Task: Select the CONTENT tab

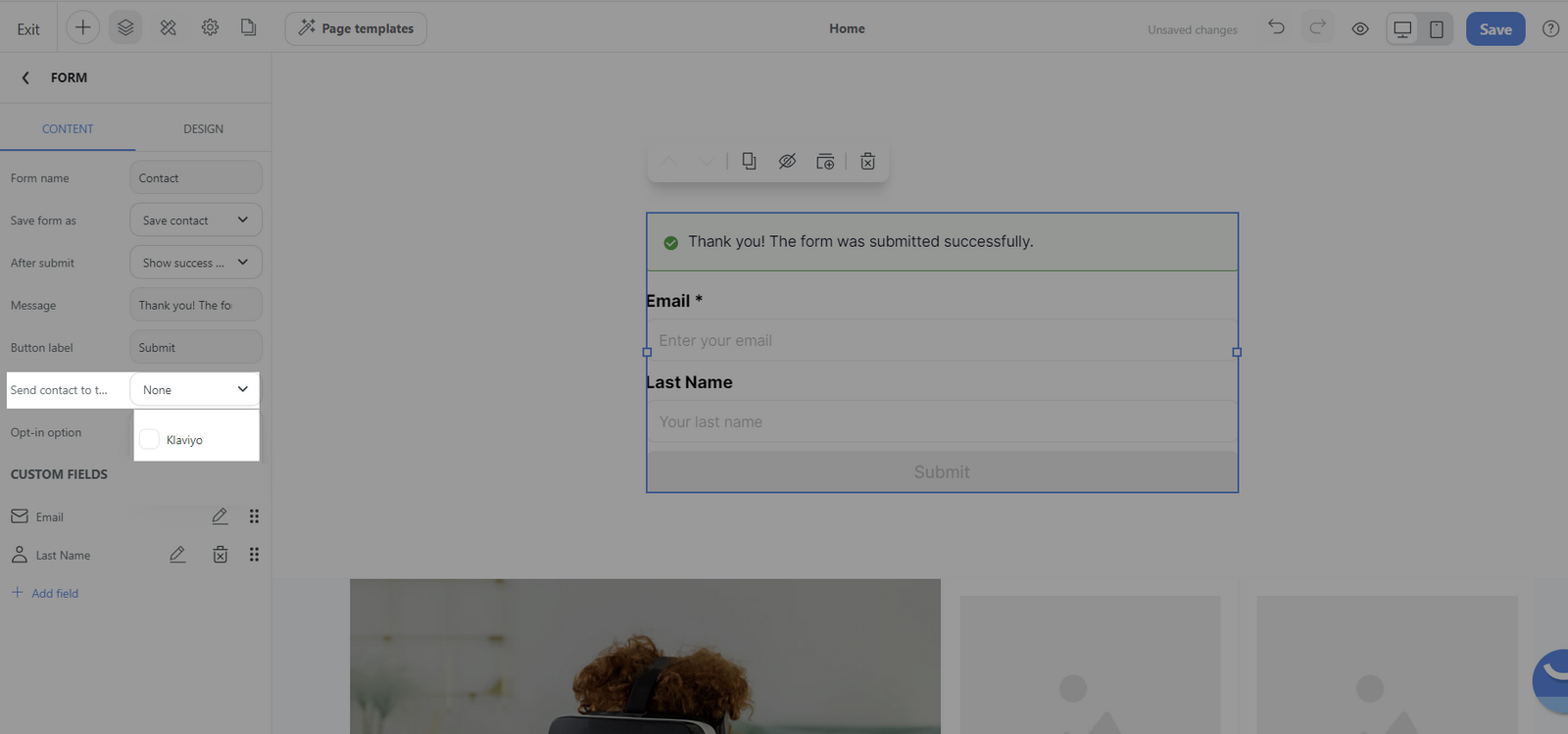Action: (68, 129)
